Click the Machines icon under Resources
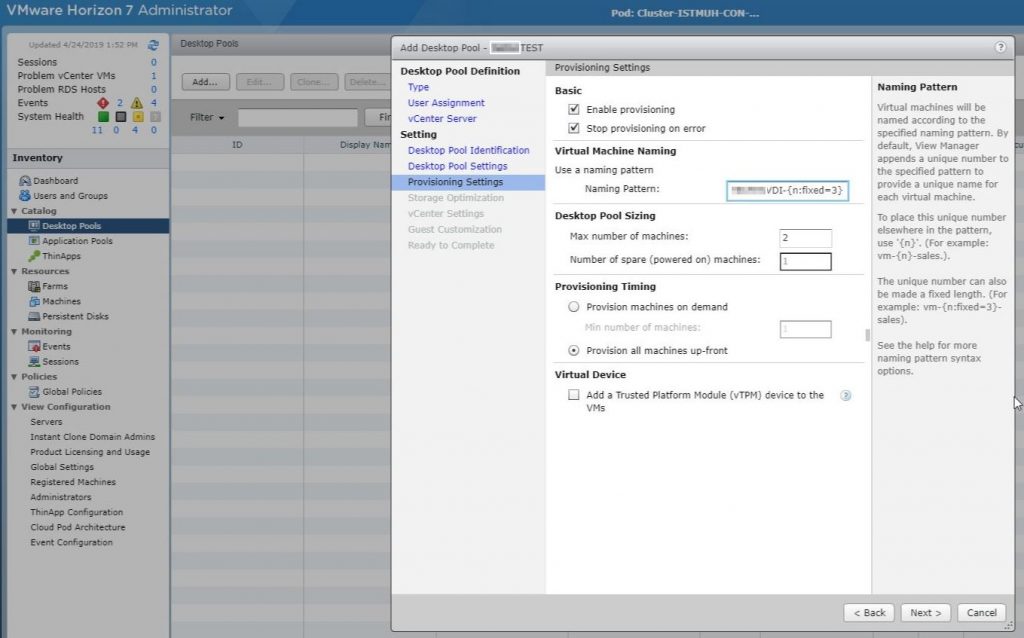 34,301
